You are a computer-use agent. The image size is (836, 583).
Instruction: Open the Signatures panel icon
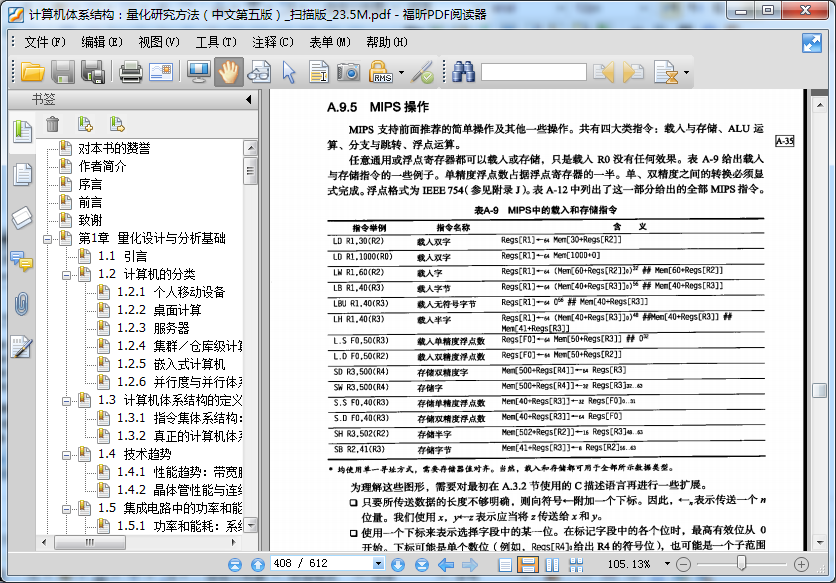(22, 347)
